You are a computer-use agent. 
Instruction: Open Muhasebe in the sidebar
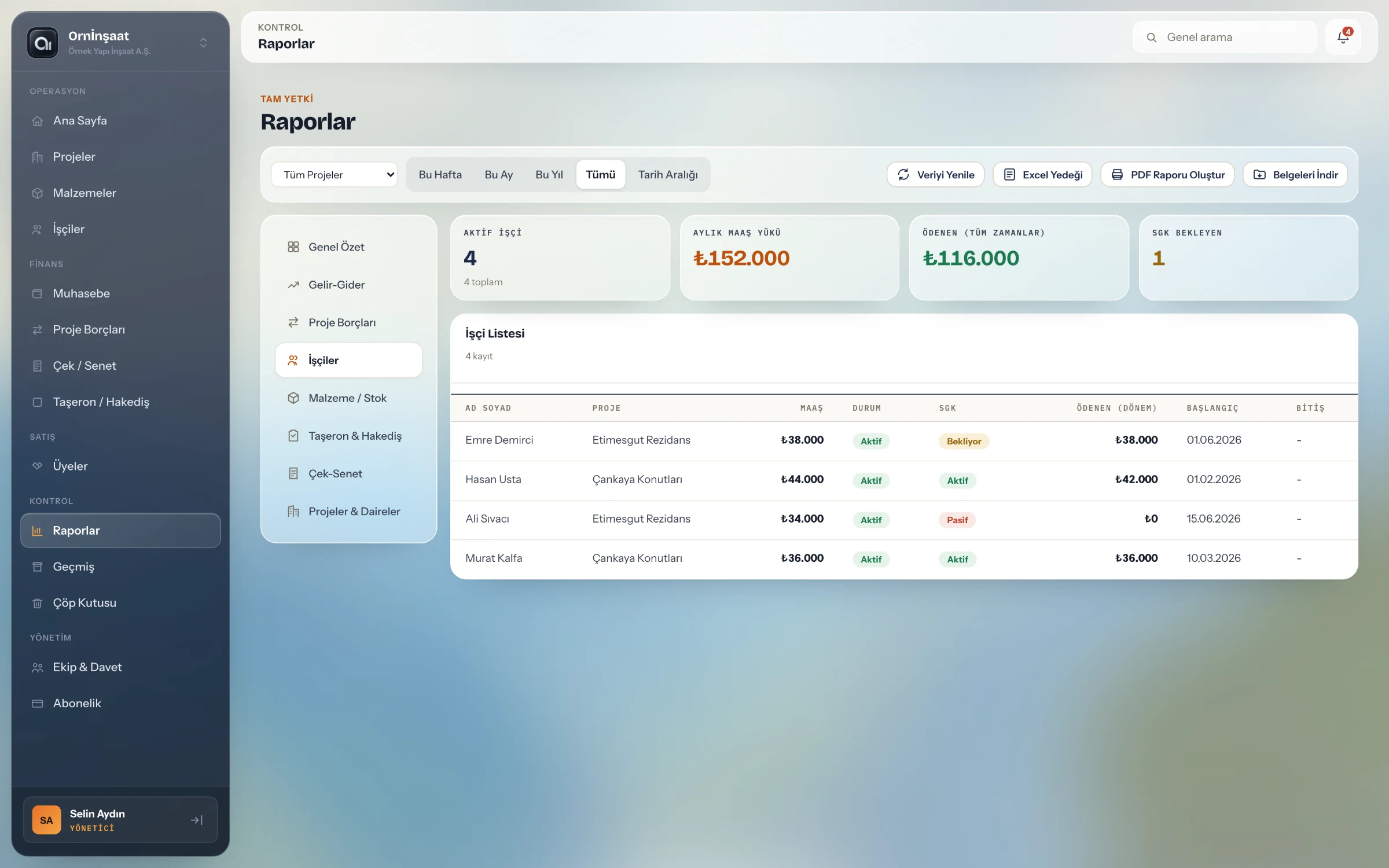tap(120, 294)
